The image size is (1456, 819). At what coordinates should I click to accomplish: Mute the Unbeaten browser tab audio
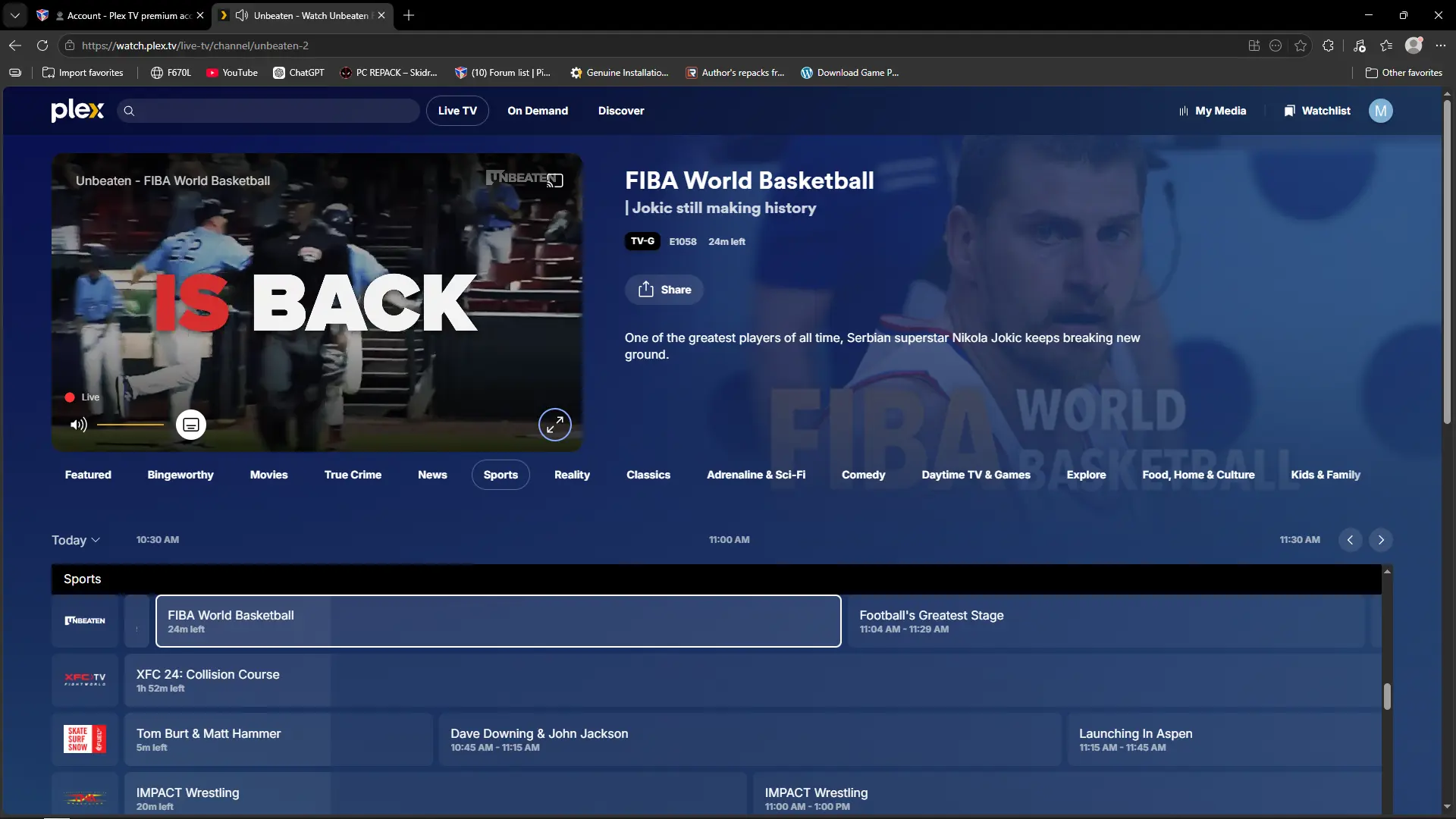click(x=242, y=15)
